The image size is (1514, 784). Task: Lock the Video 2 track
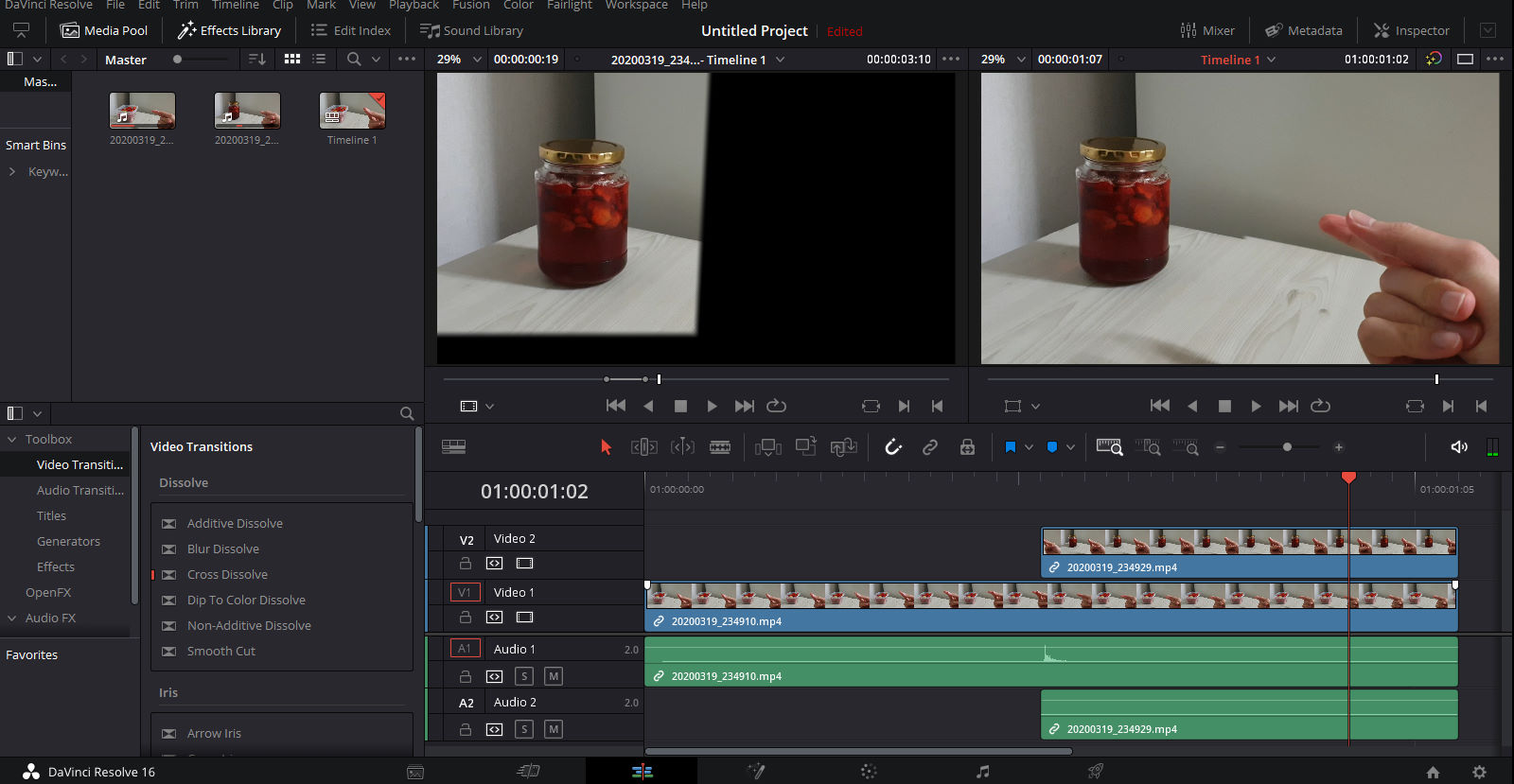[465, 563]
